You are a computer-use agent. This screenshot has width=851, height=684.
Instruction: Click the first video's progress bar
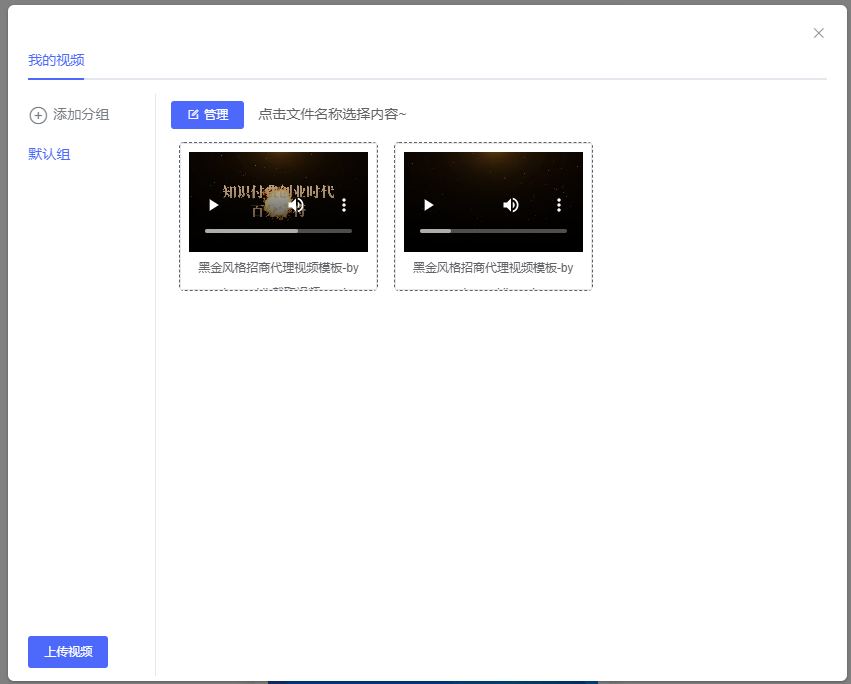click(x=278, y=230)
